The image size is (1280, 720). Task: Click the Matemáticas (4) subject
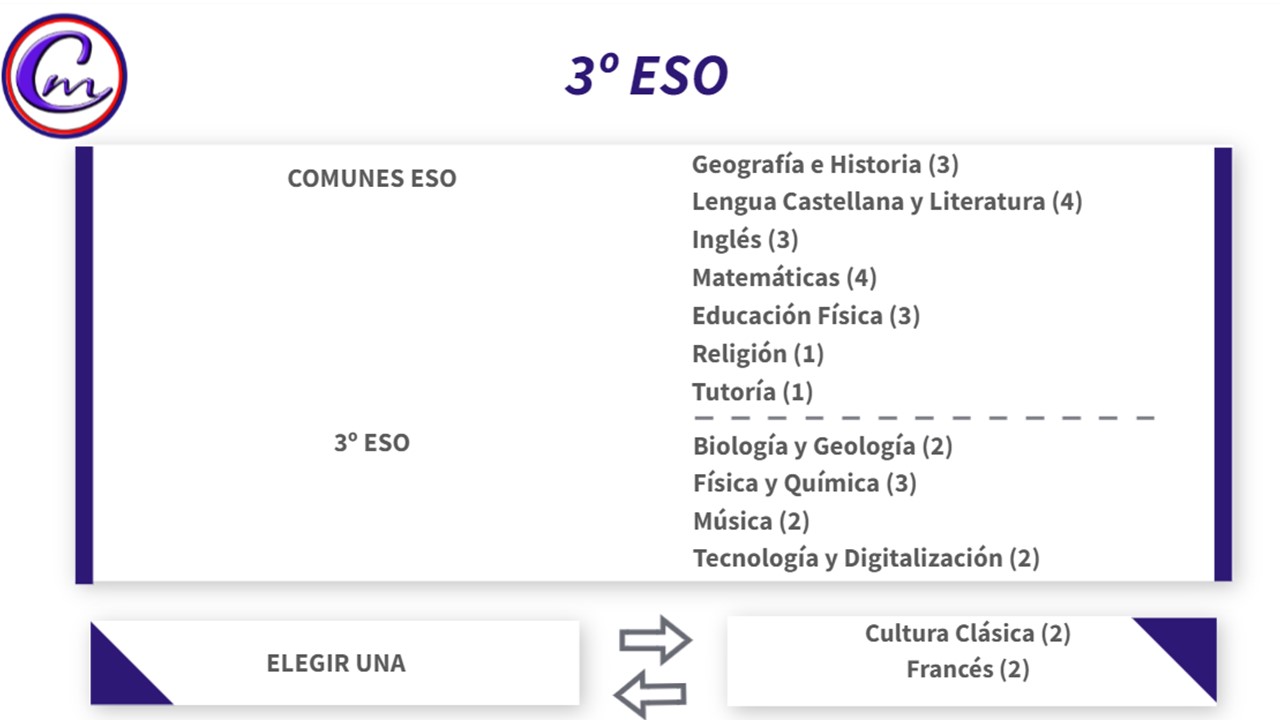click(x=783, y=277)
